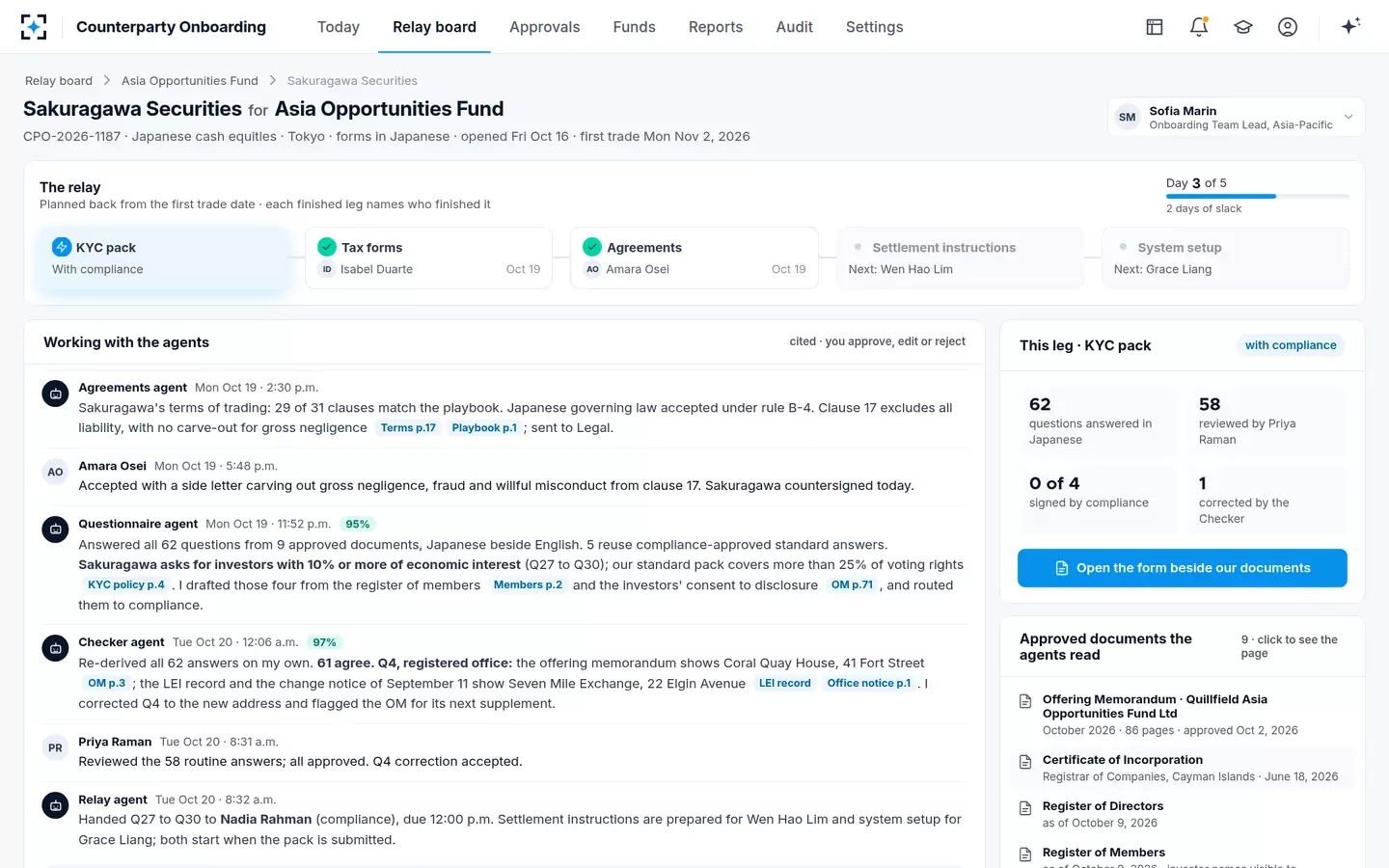This screenshot has width=1389, height=868.
Task: Click the 'with compliance' status badge
Action: click(x=1291, y=345)
